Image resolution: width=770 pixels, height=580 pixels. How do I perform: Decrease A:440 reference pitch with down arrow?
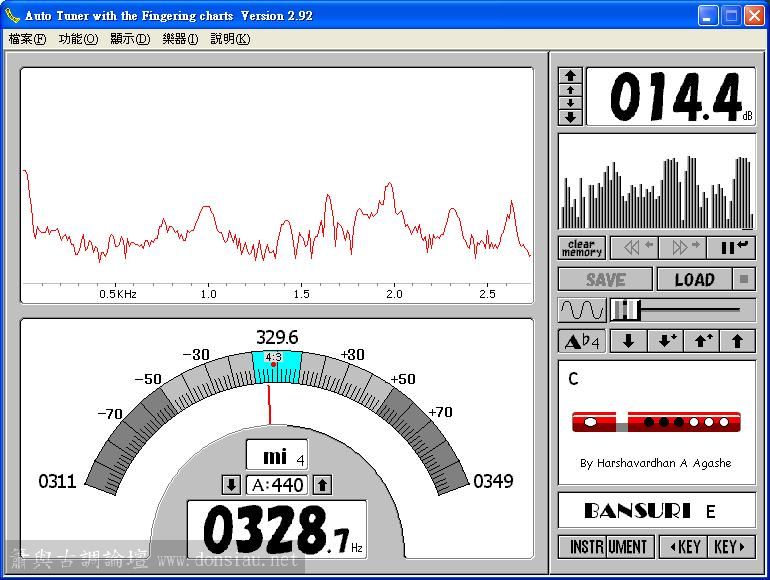click(231, 485)
